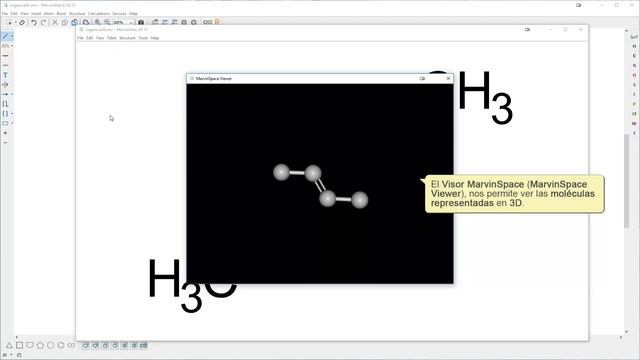Select red oxygen O atom button
The image size is (640, 360).
pos(634,76)
